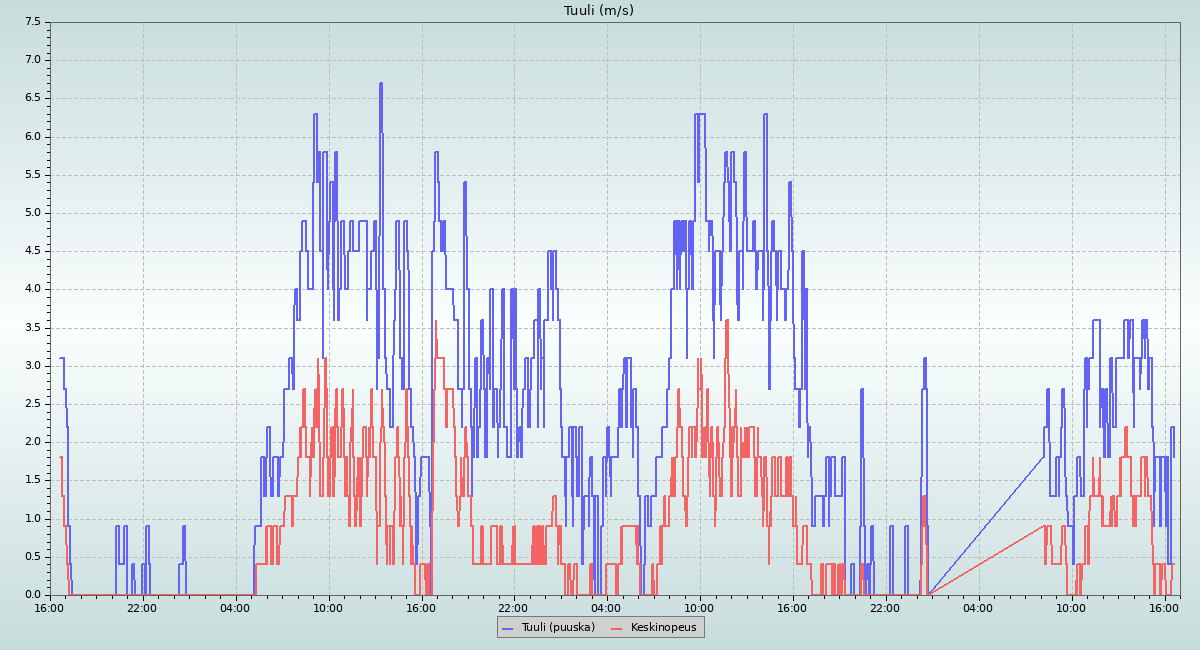Click the first 22:00 label on the x-axis
The image size is (1200, 650).
tap(143, 607)
